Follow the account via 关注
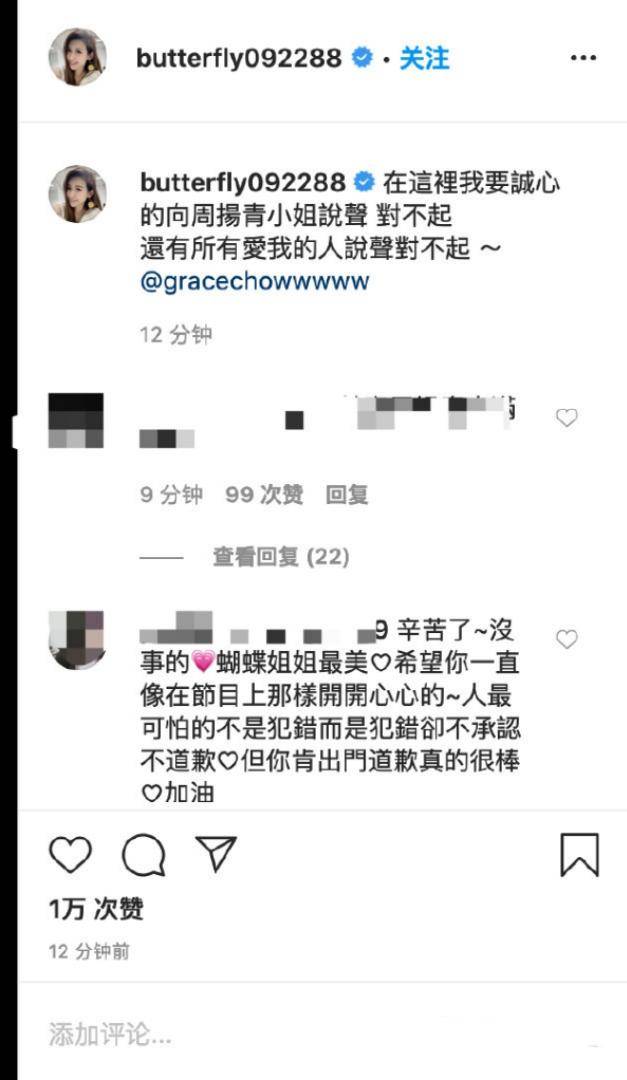627x1080 pixels. pos(424,59)
